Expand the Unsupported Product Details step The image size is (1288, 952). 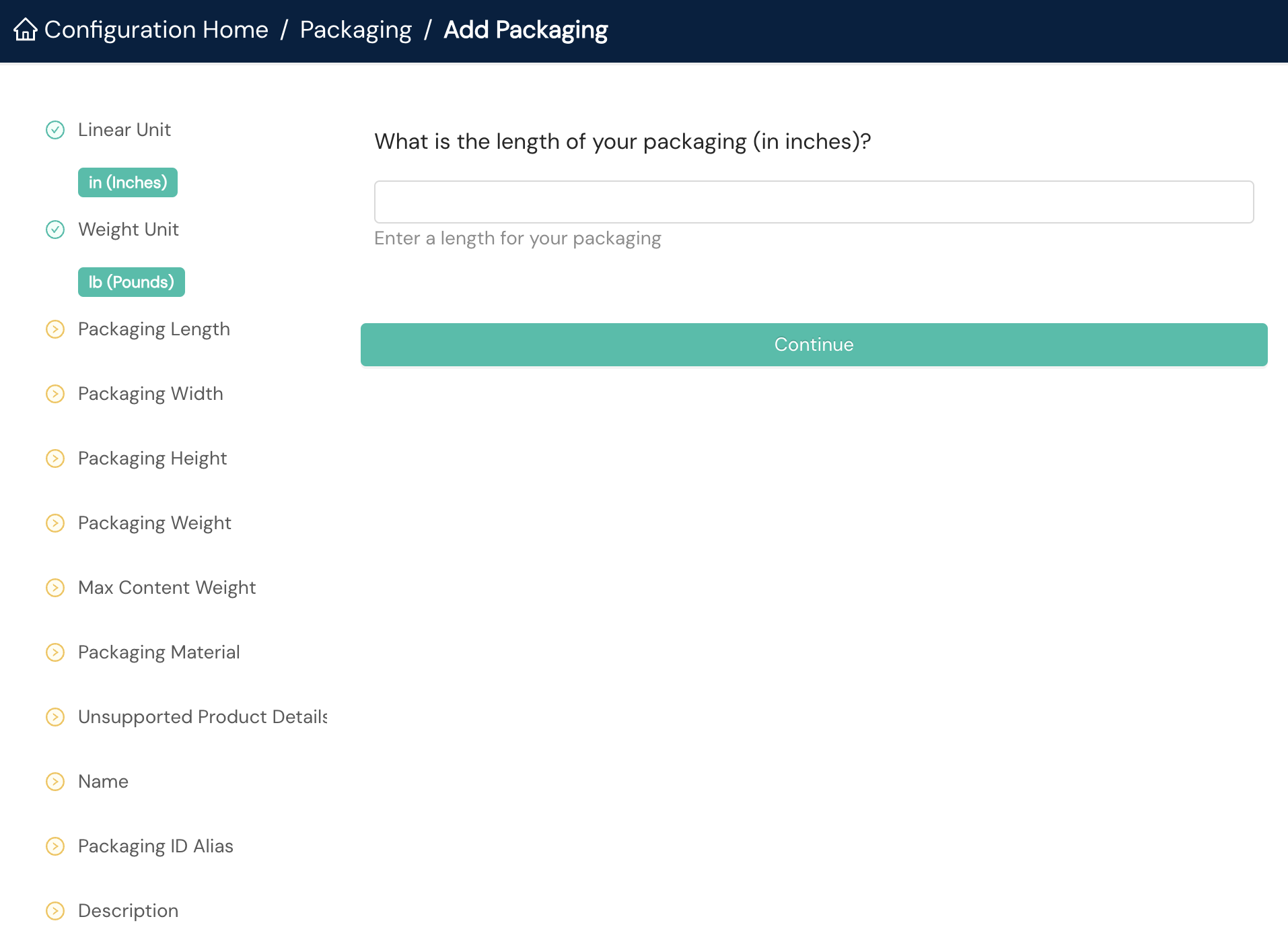[x=202, y=717]
